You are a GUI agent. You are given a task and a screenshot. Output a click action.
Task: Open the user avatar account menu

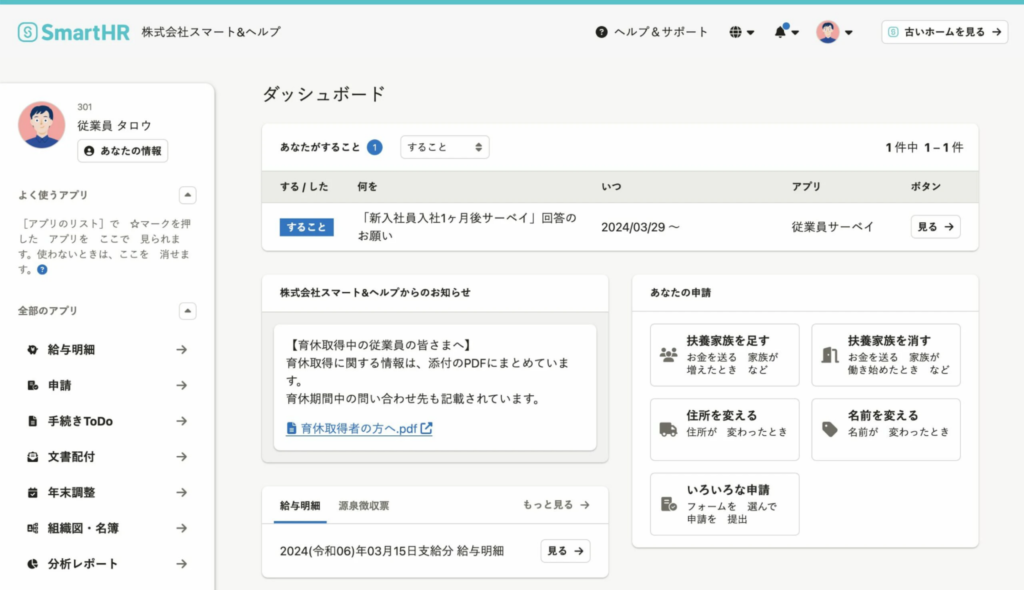(x=834, y=32)
